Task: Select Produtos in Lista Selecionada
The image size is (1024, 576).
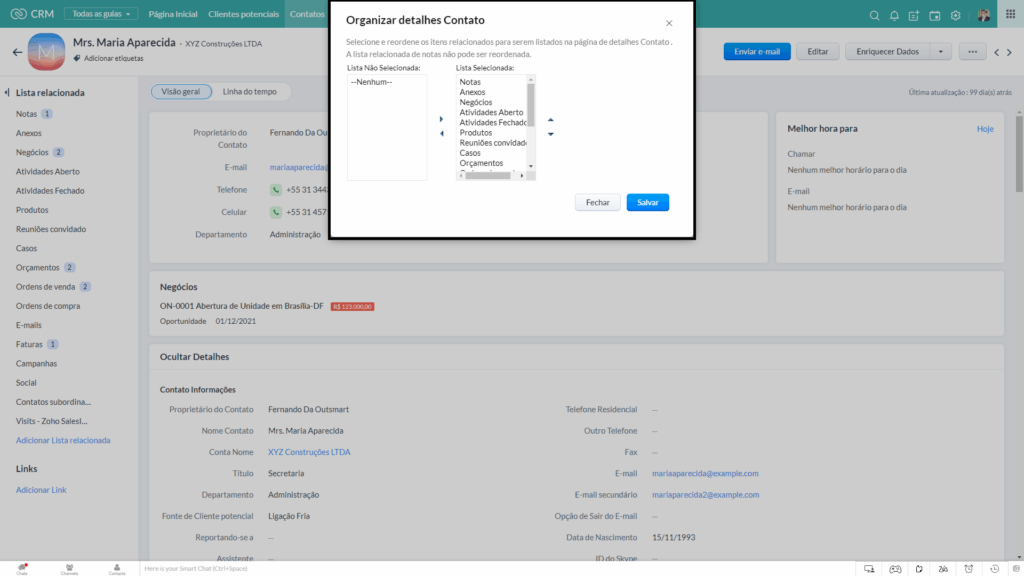Action: 475,133
